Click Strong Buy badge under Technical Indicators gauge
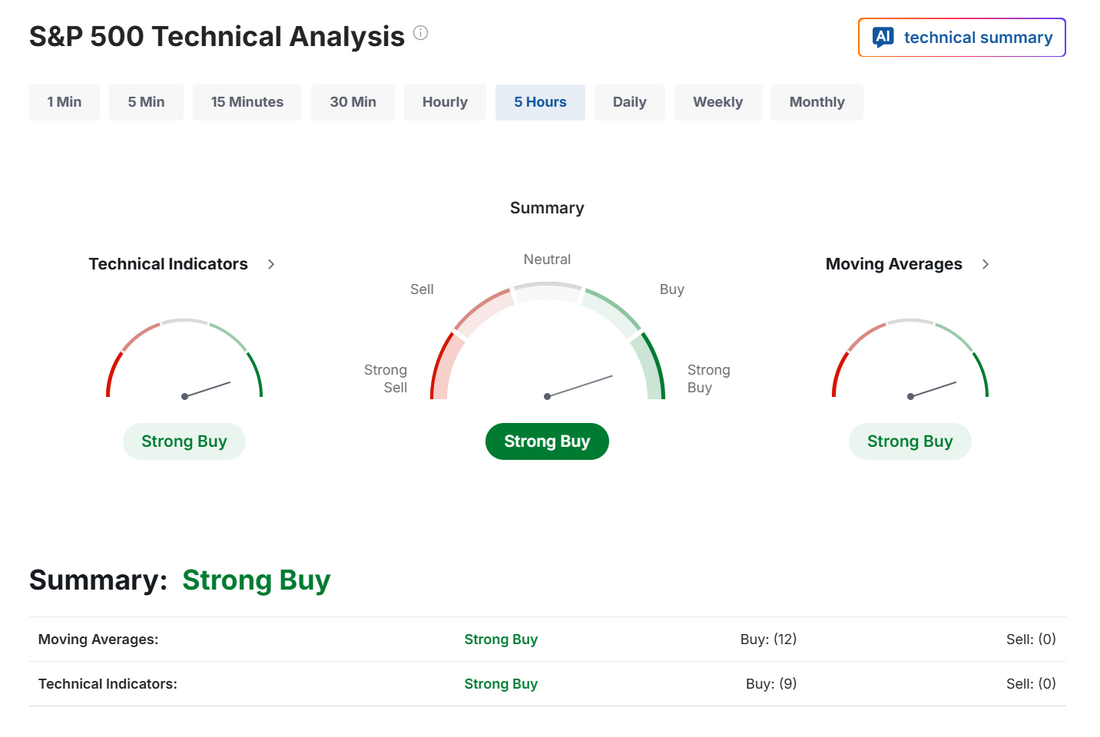 pyautogui.click(x=184, y=441)
